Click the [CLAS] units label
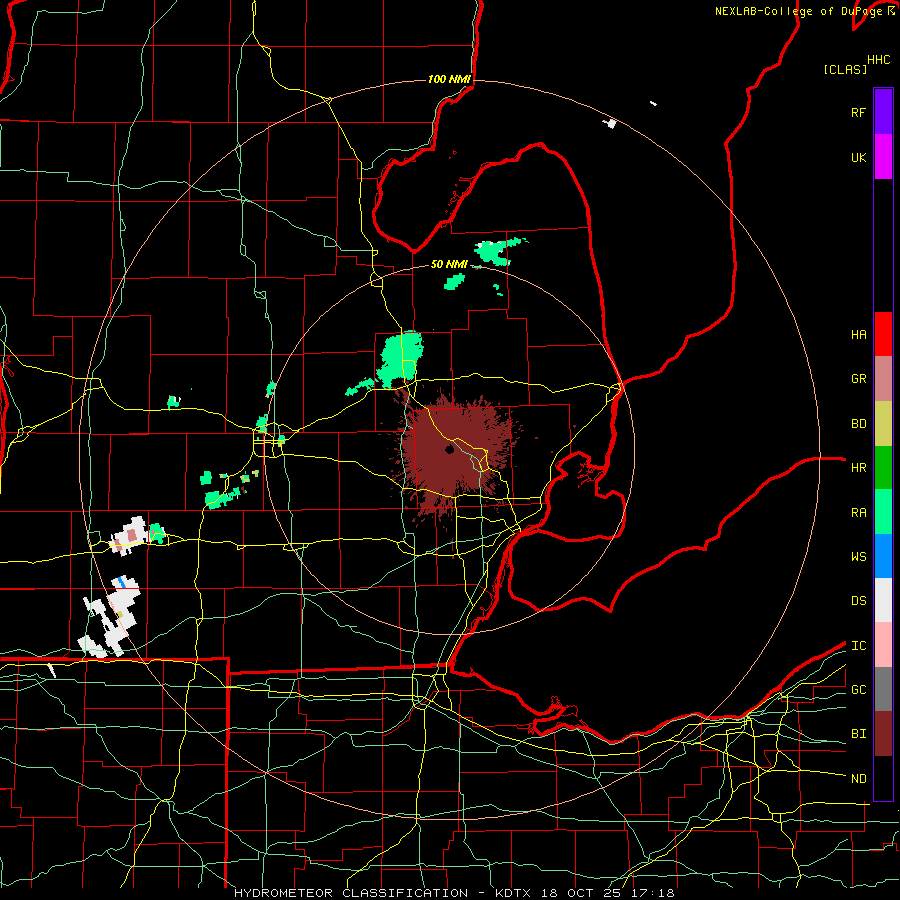The height and width of the screenshot is (900, 900). (845, 69)
